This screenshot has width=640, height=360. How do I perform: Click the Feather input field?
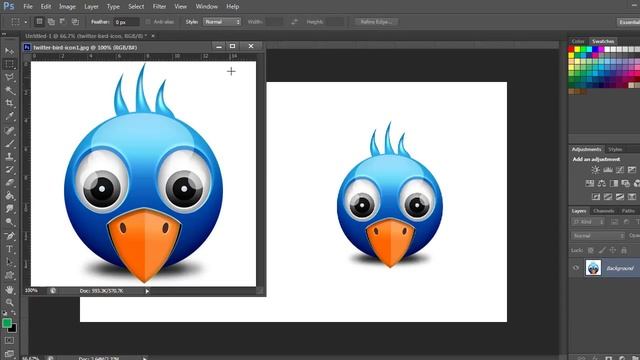click(126, 22)
